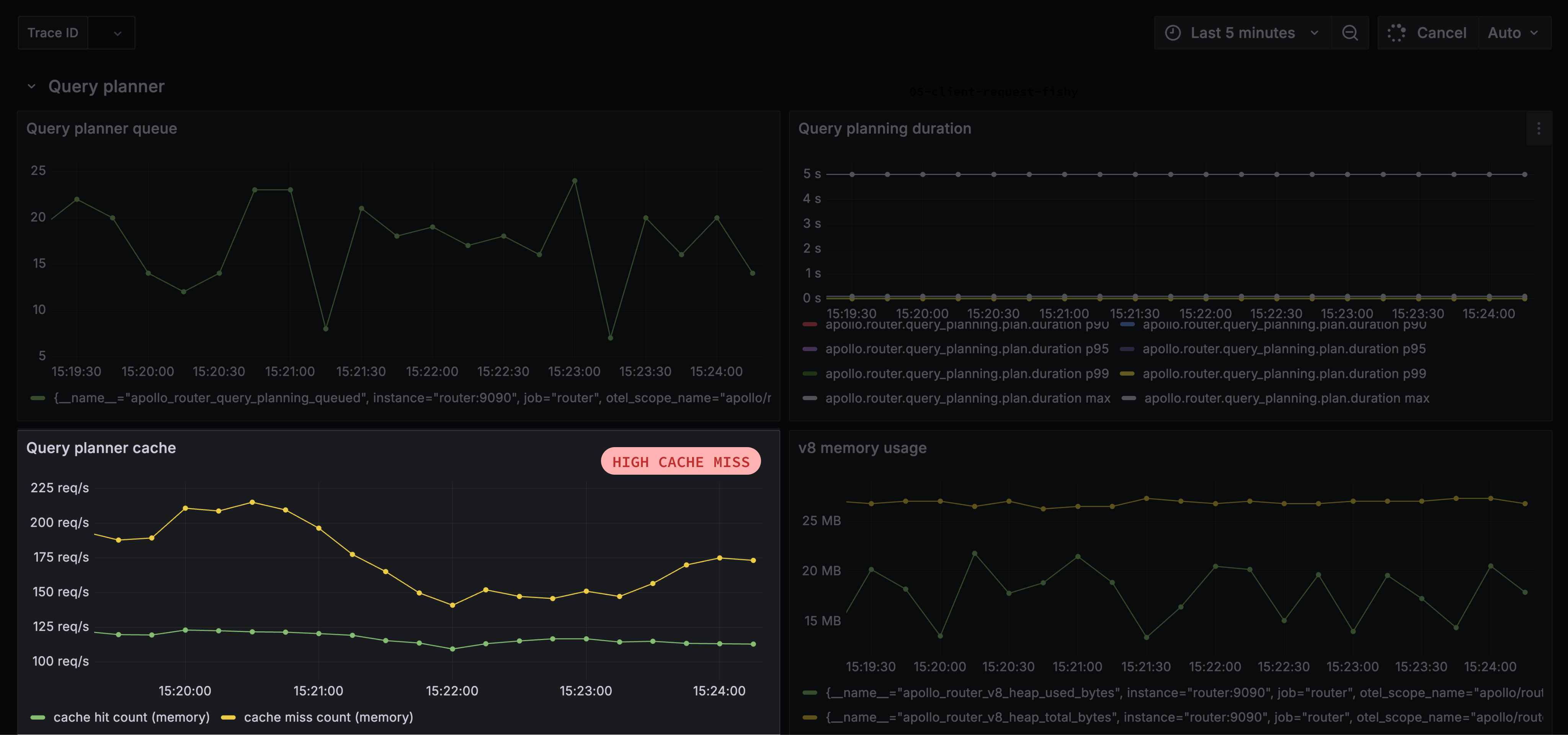
Task: Toggle cache hit count (memory) series
Action: (x=131, y=717)
